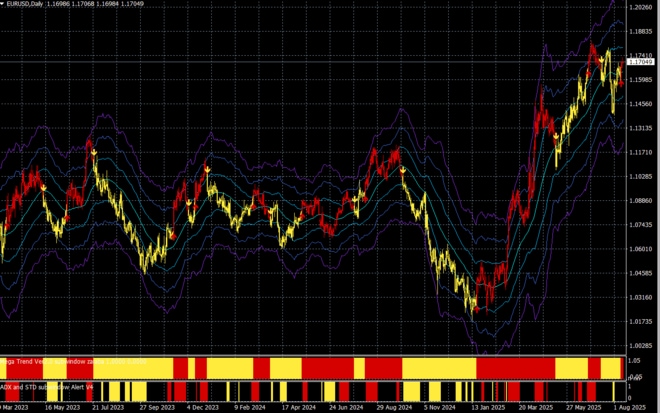
Task: Click the 21 Jul 2023 date label
Action: pos(108,408)
